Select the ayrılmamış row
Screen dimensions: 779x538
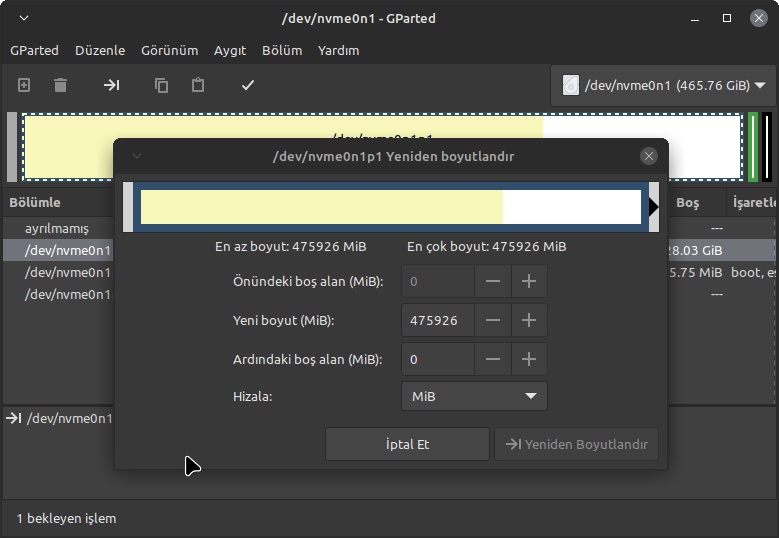[59, 229]
